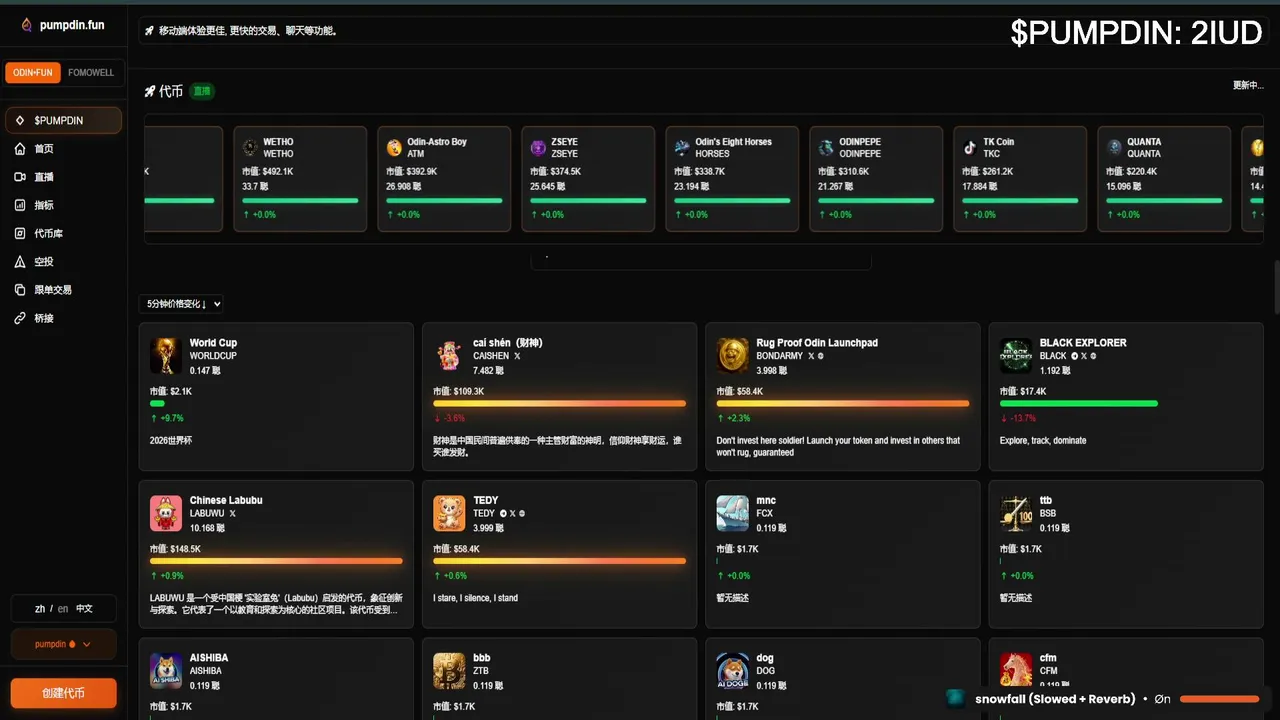Click the ODINPEPE token icon
Screen dimensions: 1280x720
pyautogui.click(x=826, y=148)
